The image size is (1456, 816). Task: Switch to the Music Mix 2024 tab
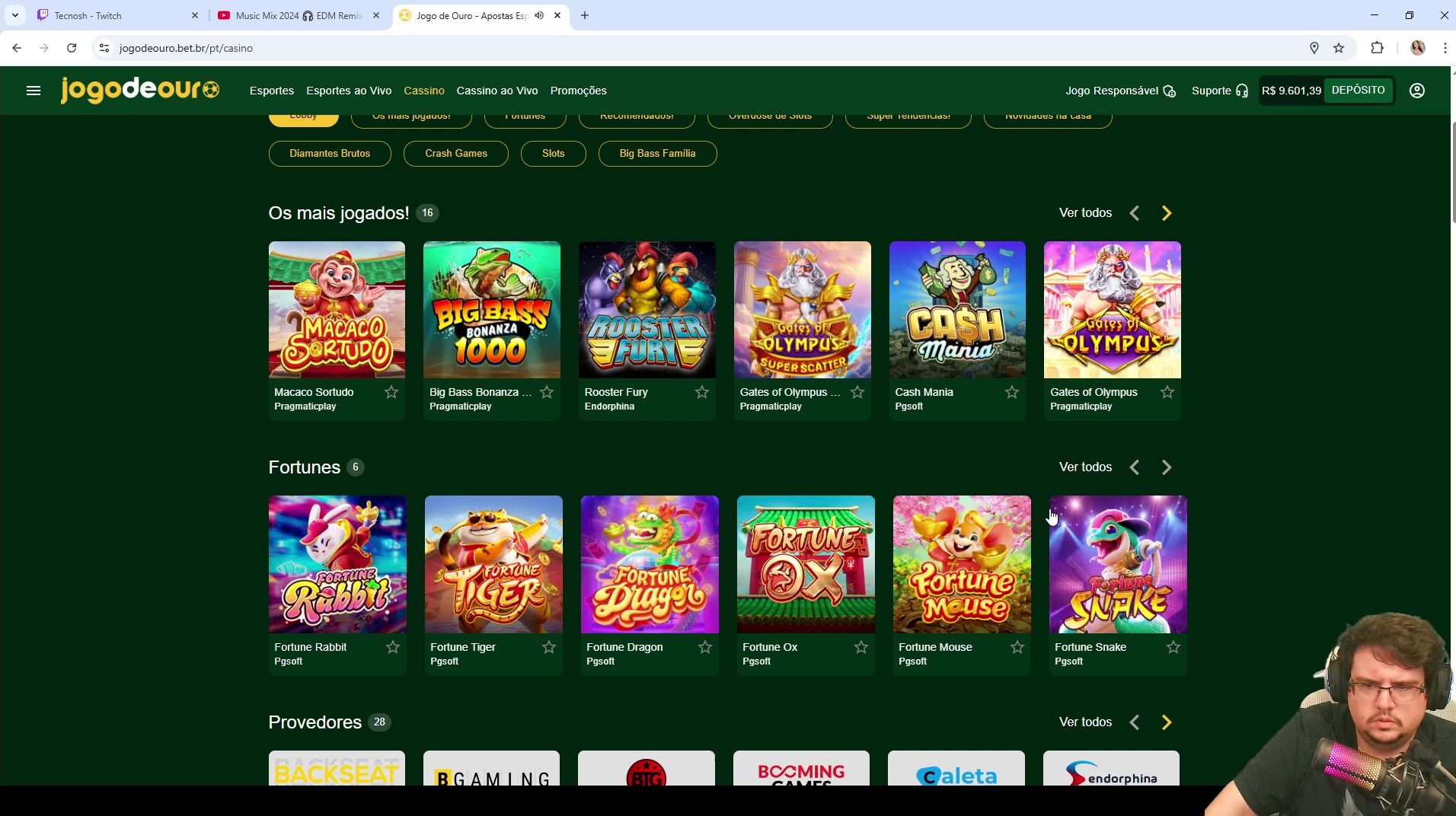click(x=299, y=15)
